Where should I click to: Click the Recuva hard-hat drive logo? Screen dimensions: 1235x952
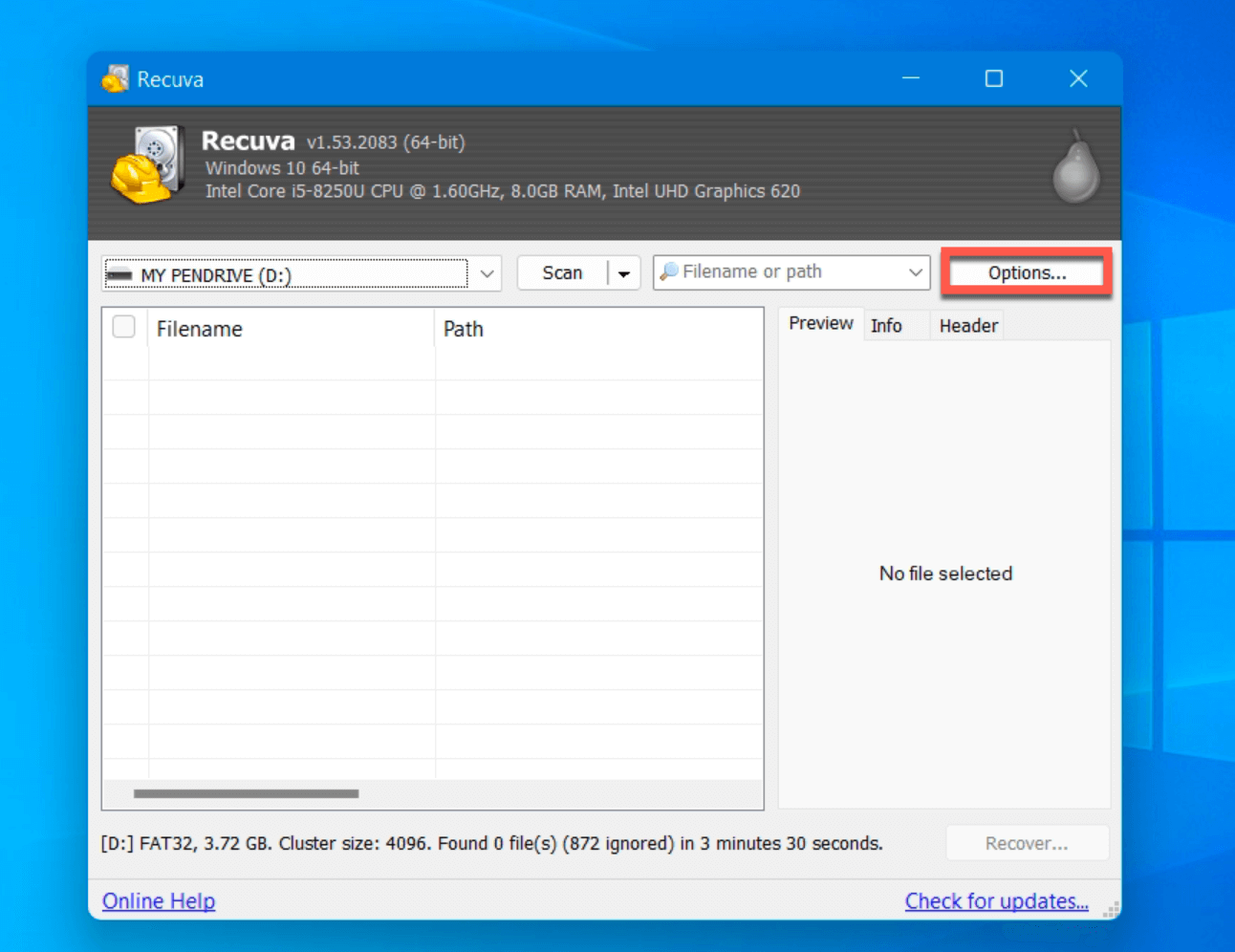147,164
